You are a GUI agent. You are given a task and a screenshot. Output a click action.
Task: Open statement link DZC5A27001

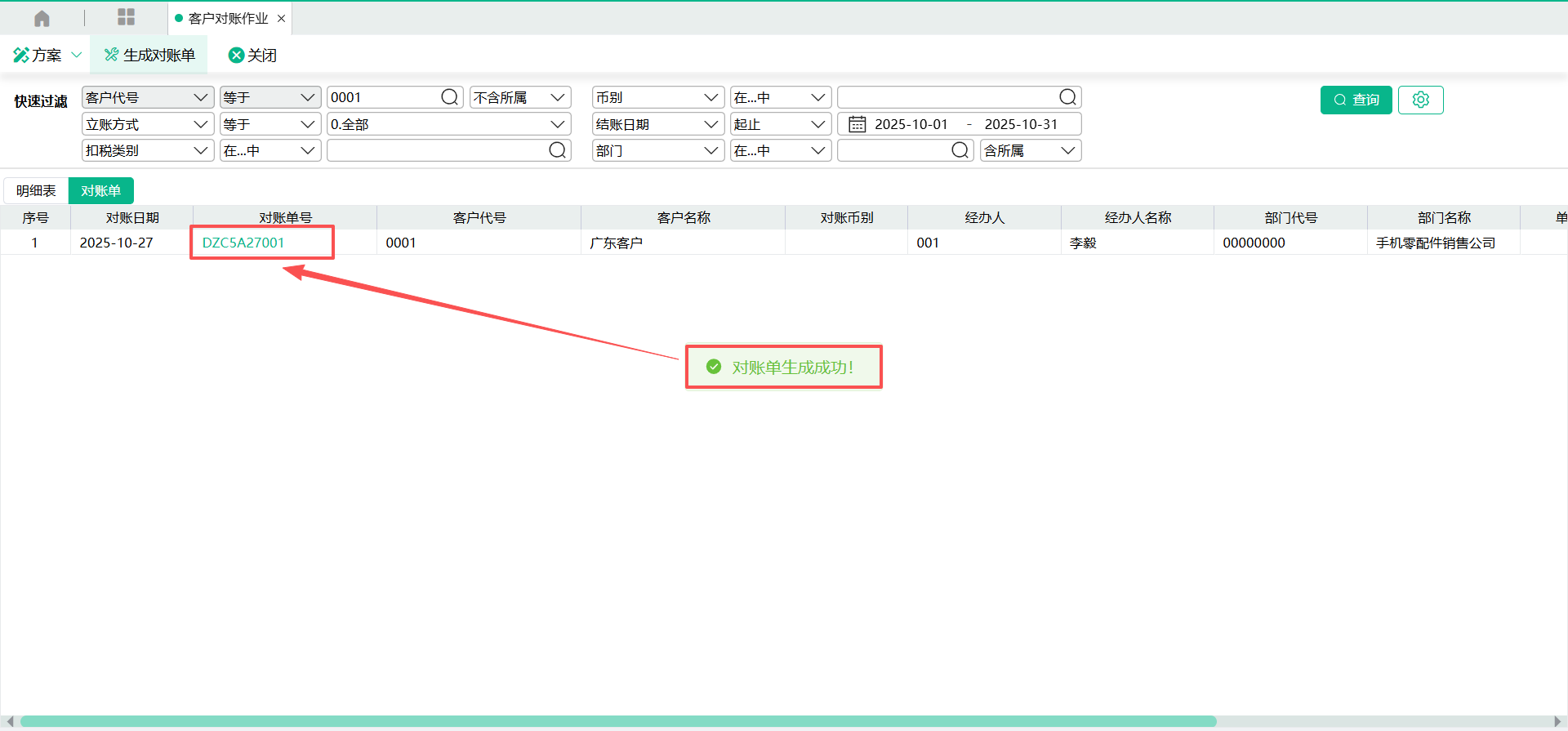click(x=243, y=243)
